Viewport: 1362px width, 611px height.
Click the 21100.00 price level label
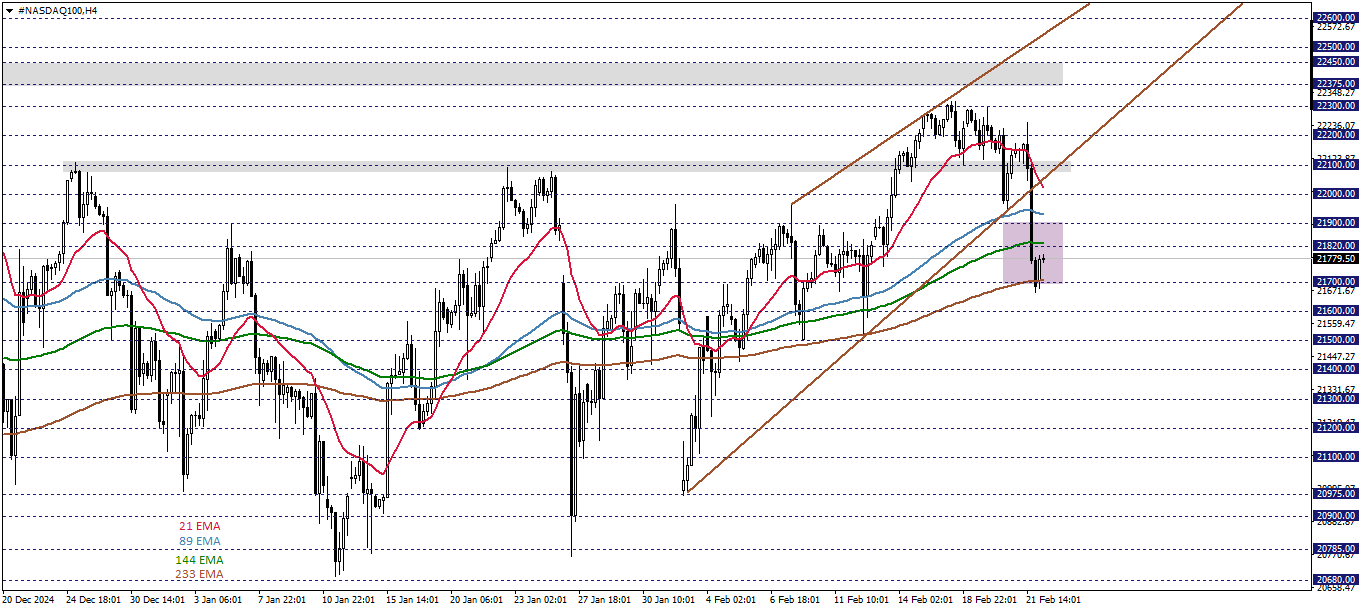(x=1336, y=457)
